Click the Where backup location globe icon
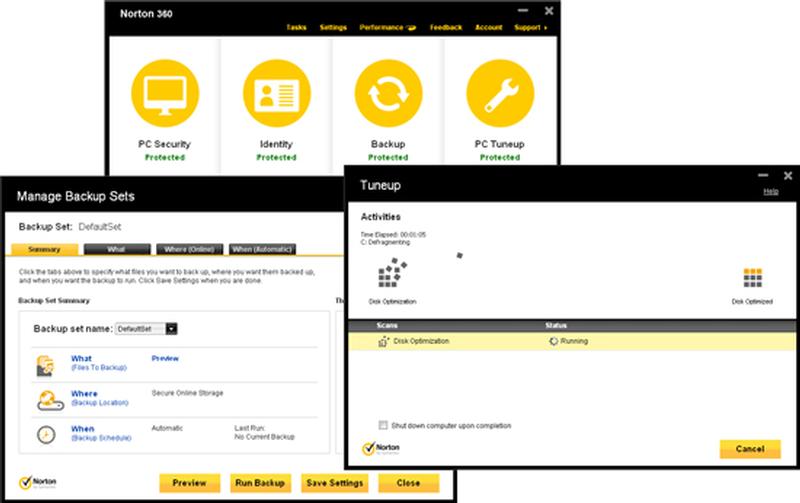The image size is (800, 503). (x=49, y=400)
